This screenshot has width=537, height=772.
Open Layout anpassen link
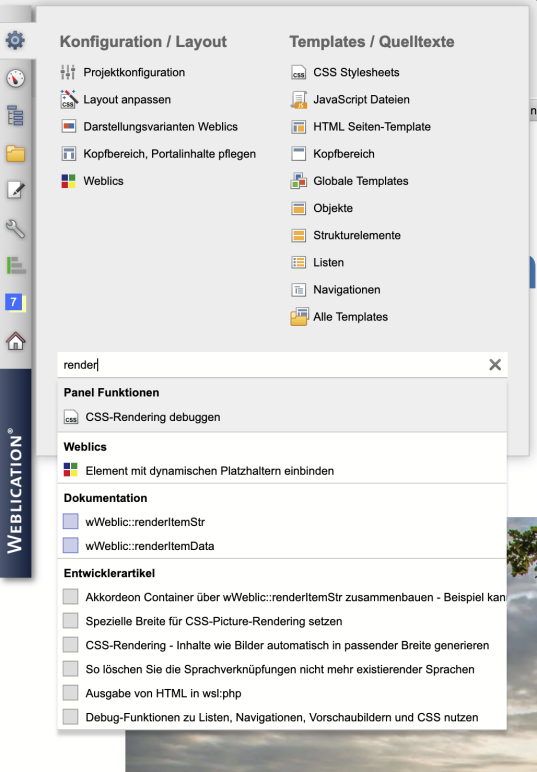point(127,99)
